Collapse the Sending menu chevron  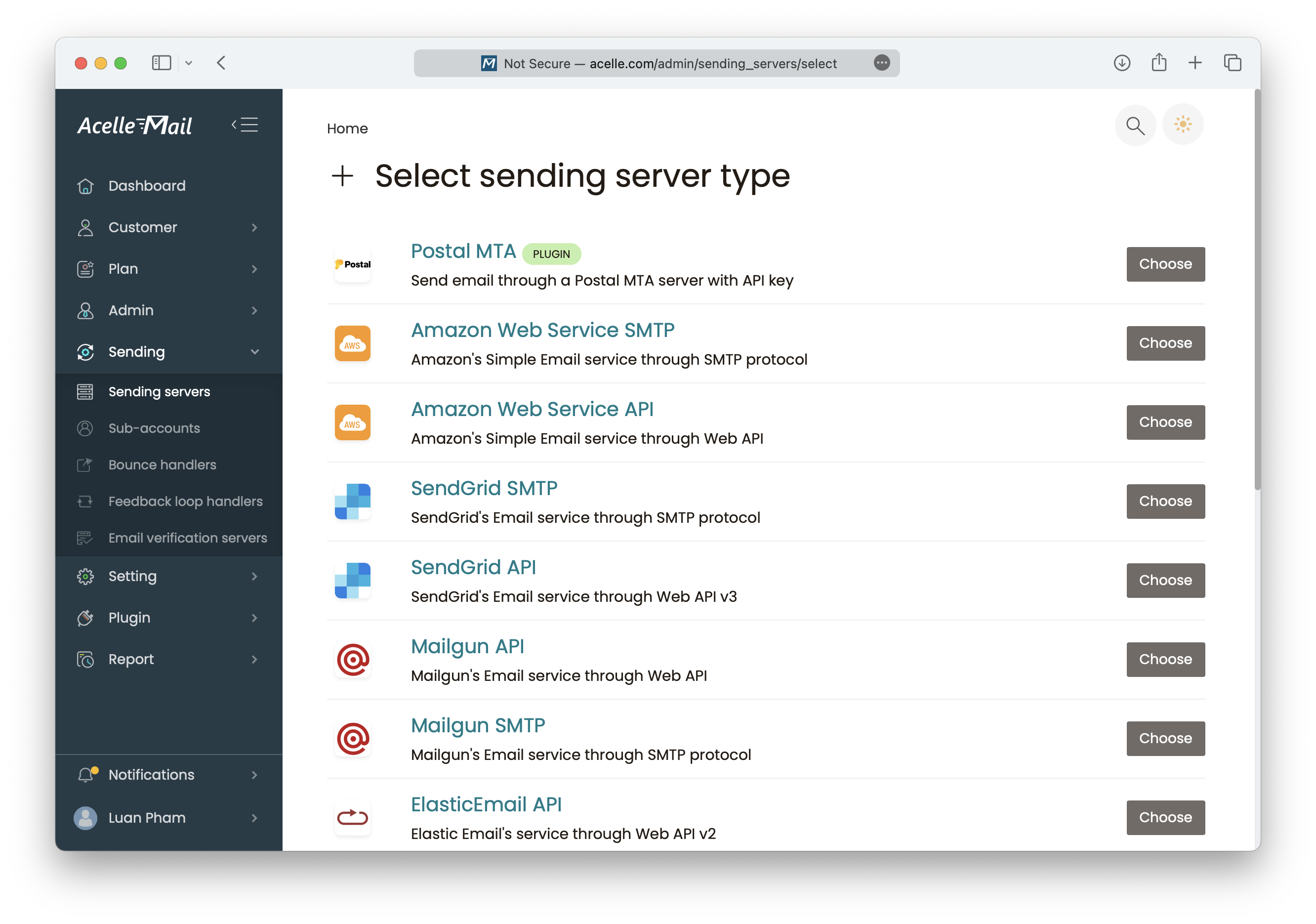[x=254, y=352]
